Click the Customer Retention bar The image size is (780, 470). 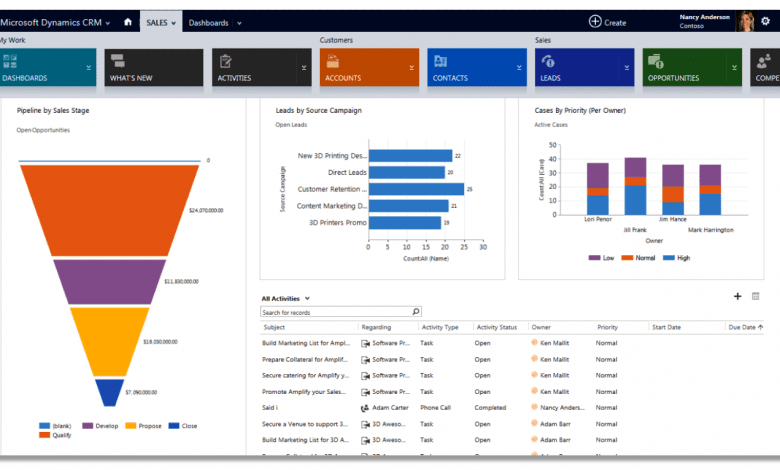coord(416,189)
